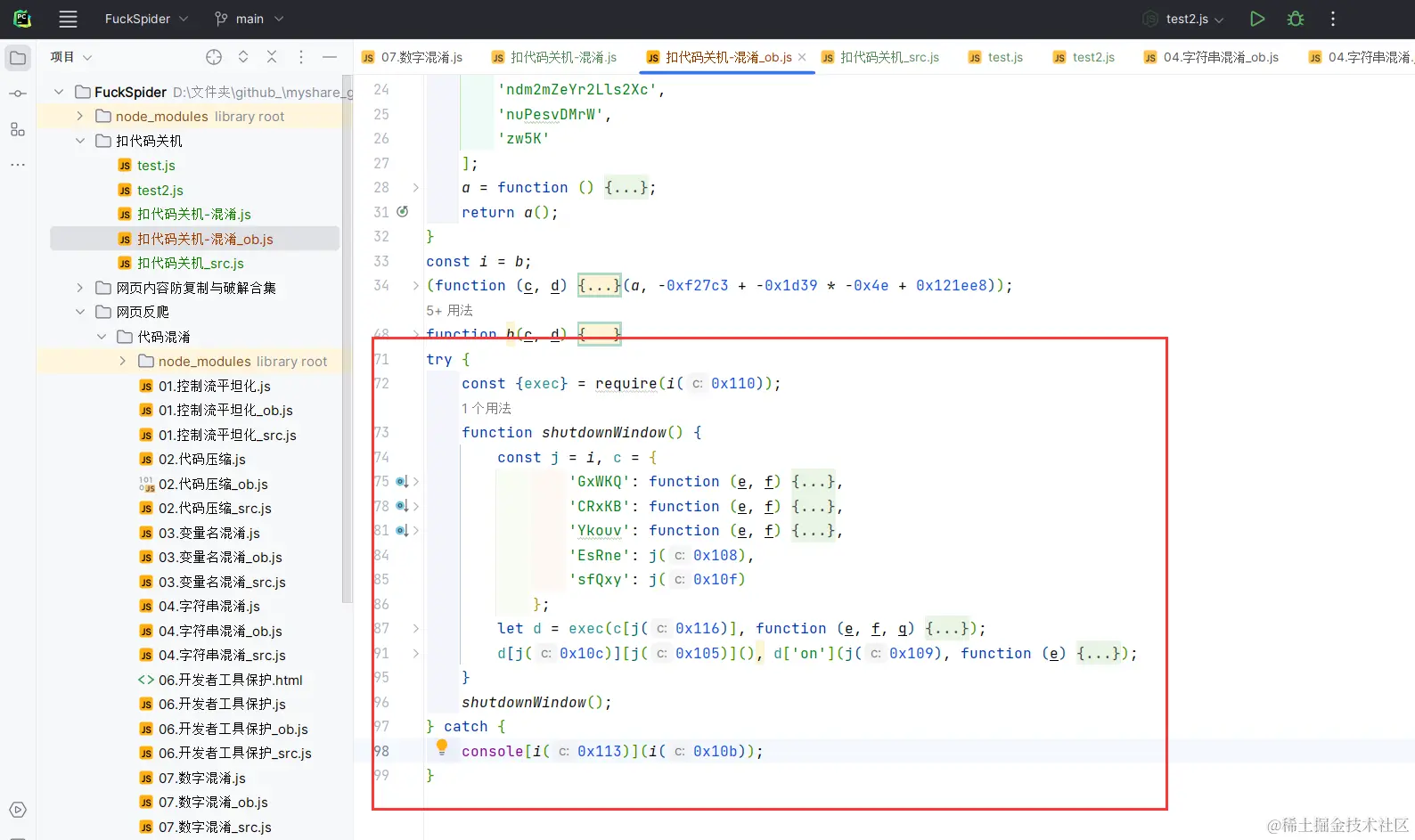Switch to the 扣代码关机_src.js tab
The height and width of the screenshot is (840, 1415).
pos(880,57)
